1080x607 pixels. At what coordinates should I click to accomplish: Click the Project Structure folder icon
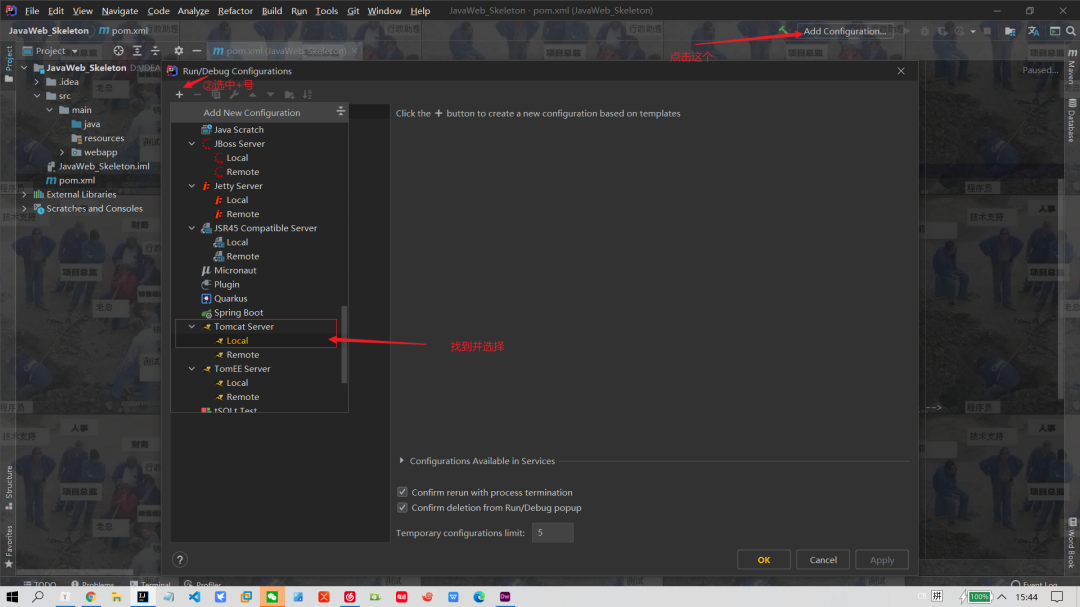(x=1010, y=31)
